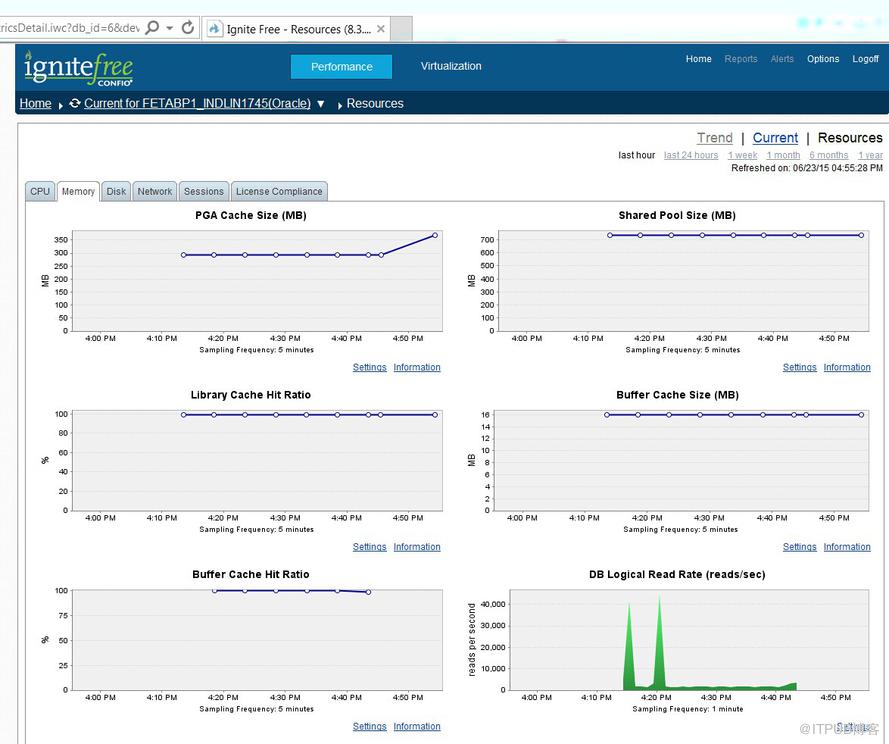889x744 pixels.
Task: Open Information for Buffer Cache Size chart
Action: coord(847,547)
